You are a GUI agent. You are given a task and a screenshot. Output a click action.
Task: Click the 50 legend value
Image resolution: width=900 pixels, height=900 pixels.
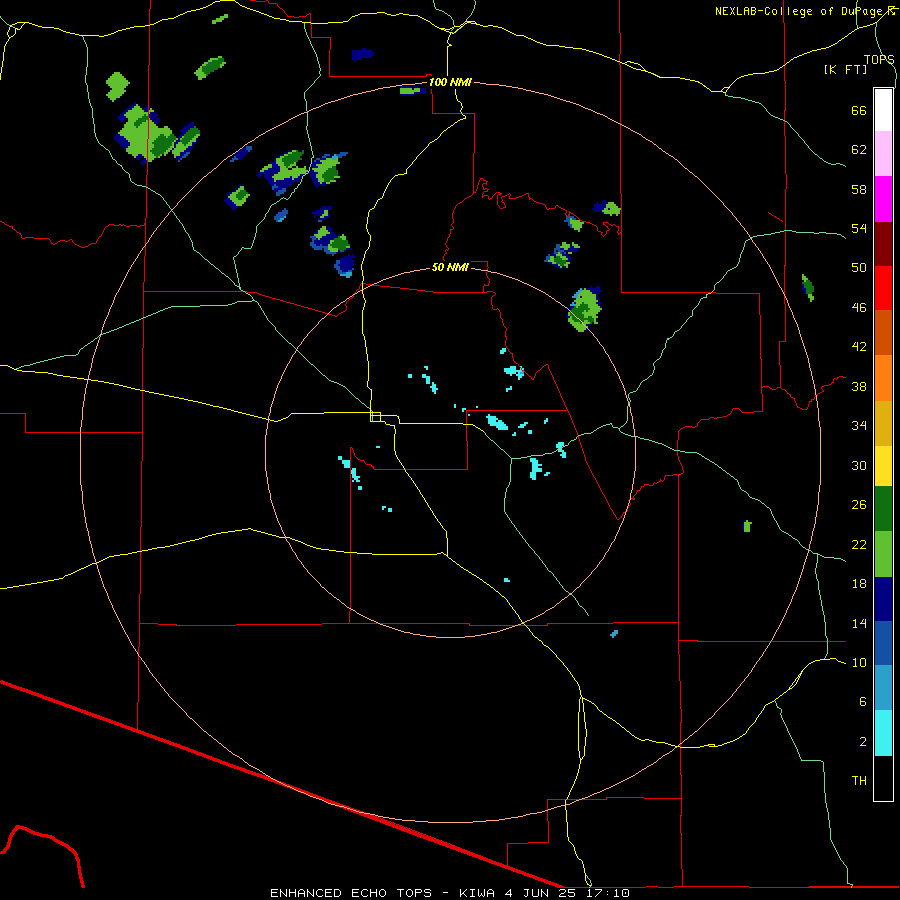859,268
